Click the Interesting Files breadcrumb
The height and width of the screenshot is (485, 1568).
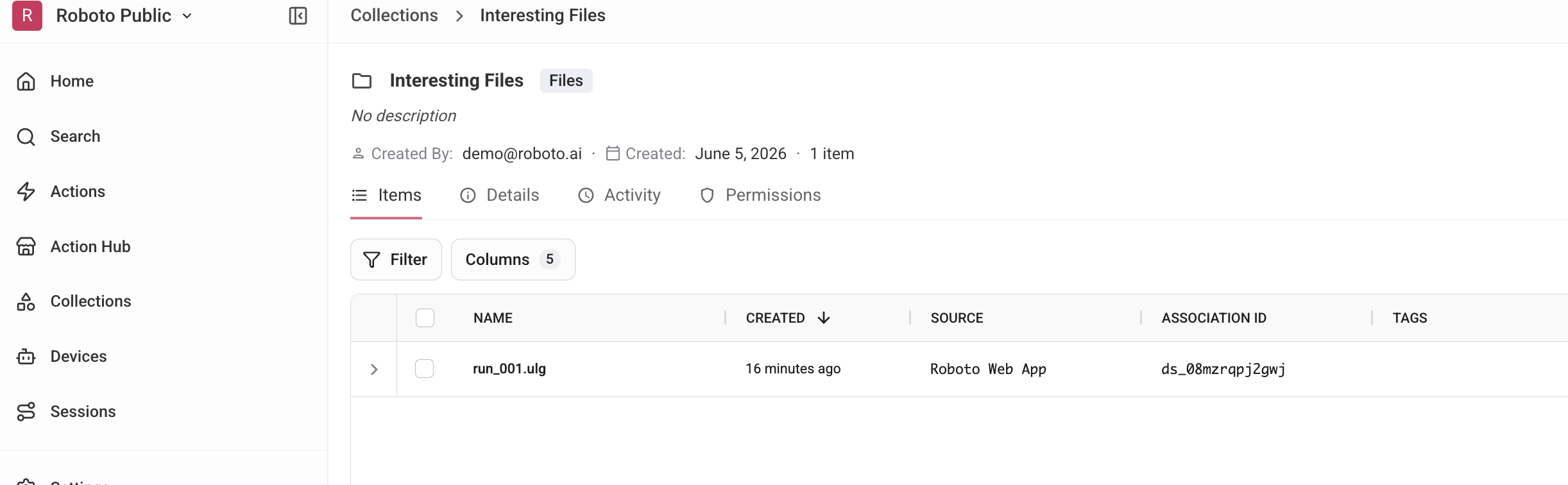[542, 15]
